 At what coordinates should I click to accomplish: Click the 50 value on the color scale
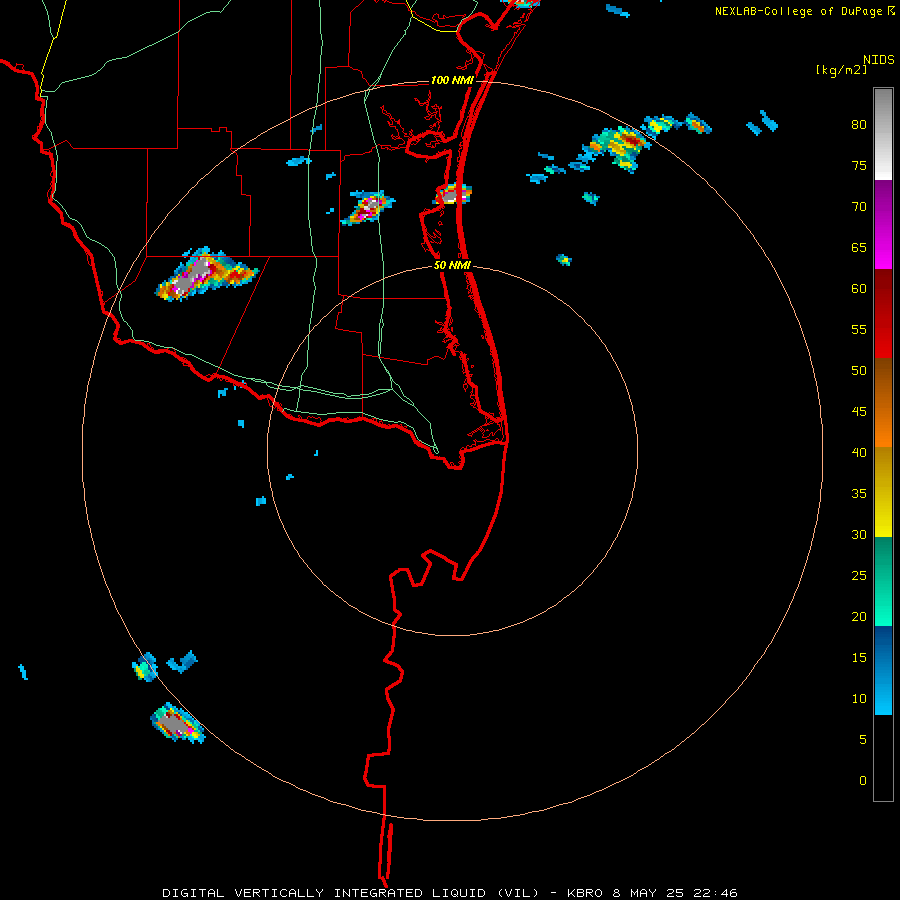(859, 371)
